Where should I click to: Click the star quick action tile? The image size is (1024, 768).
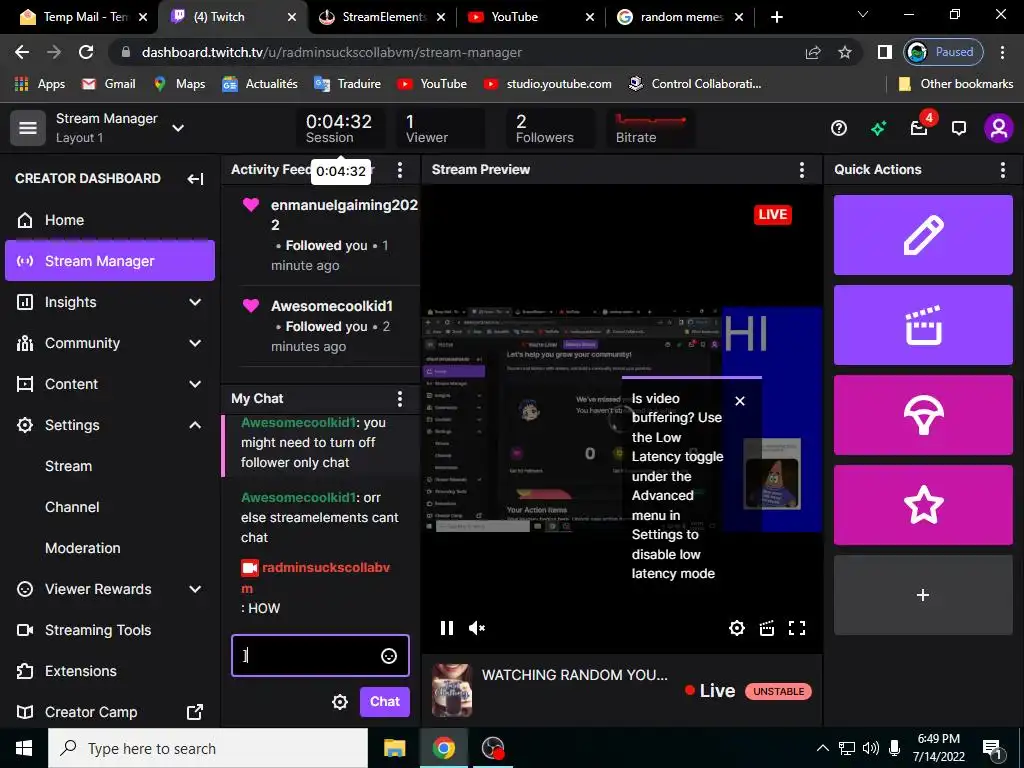[x=923, y=505]
